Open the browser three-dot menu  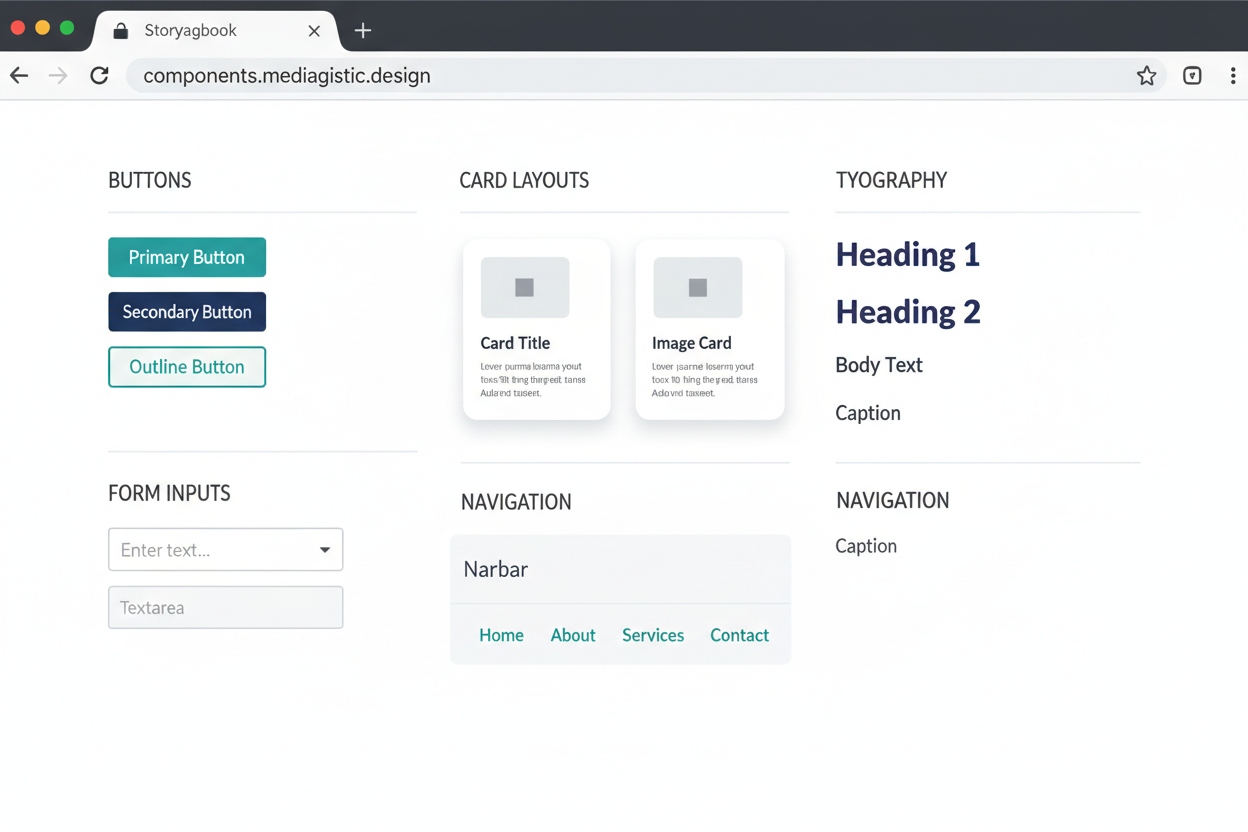point(1233,75)
